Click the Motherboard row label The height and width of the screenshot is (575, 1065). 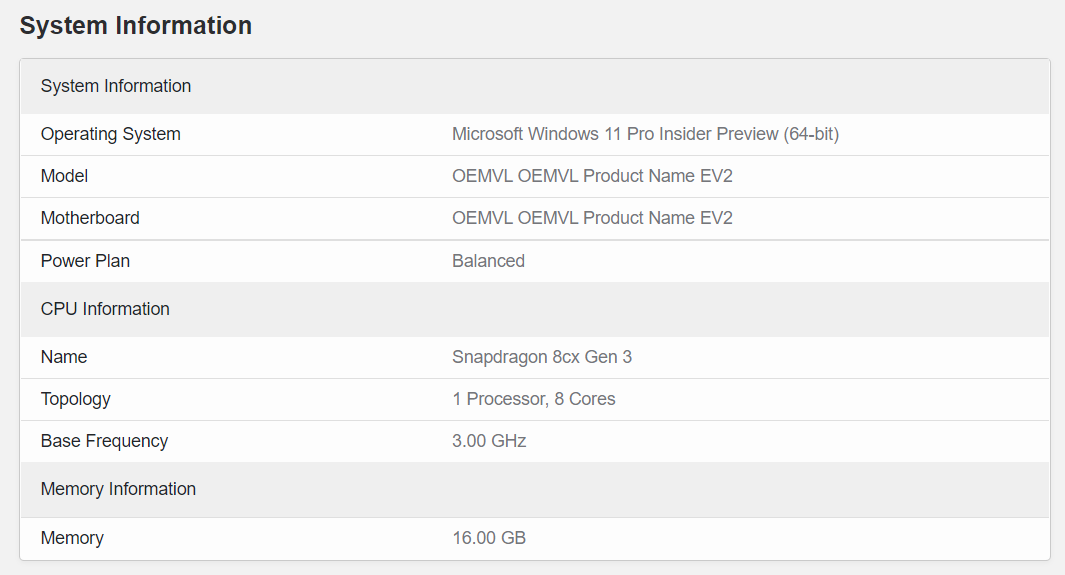(x=90, y=218)
